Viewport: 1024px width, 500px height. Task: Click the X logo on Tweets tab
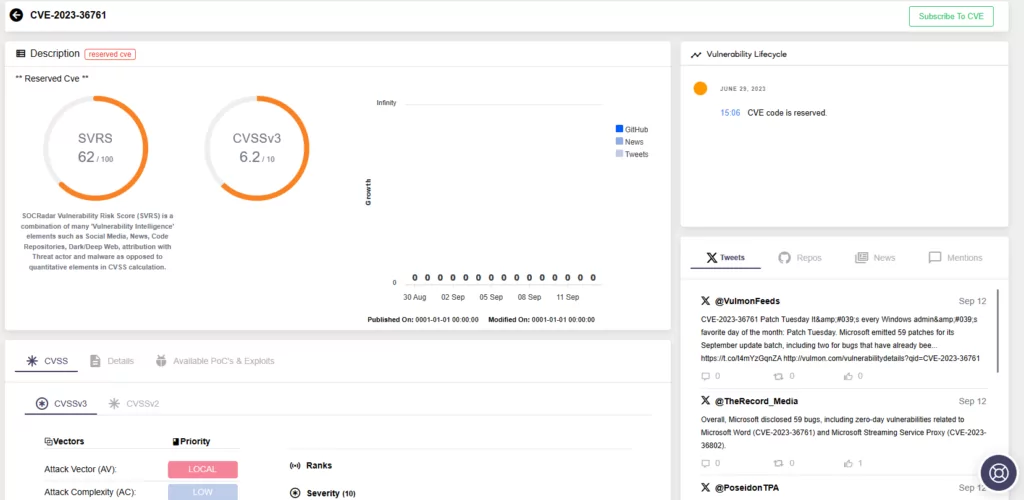tap(712, 258)
